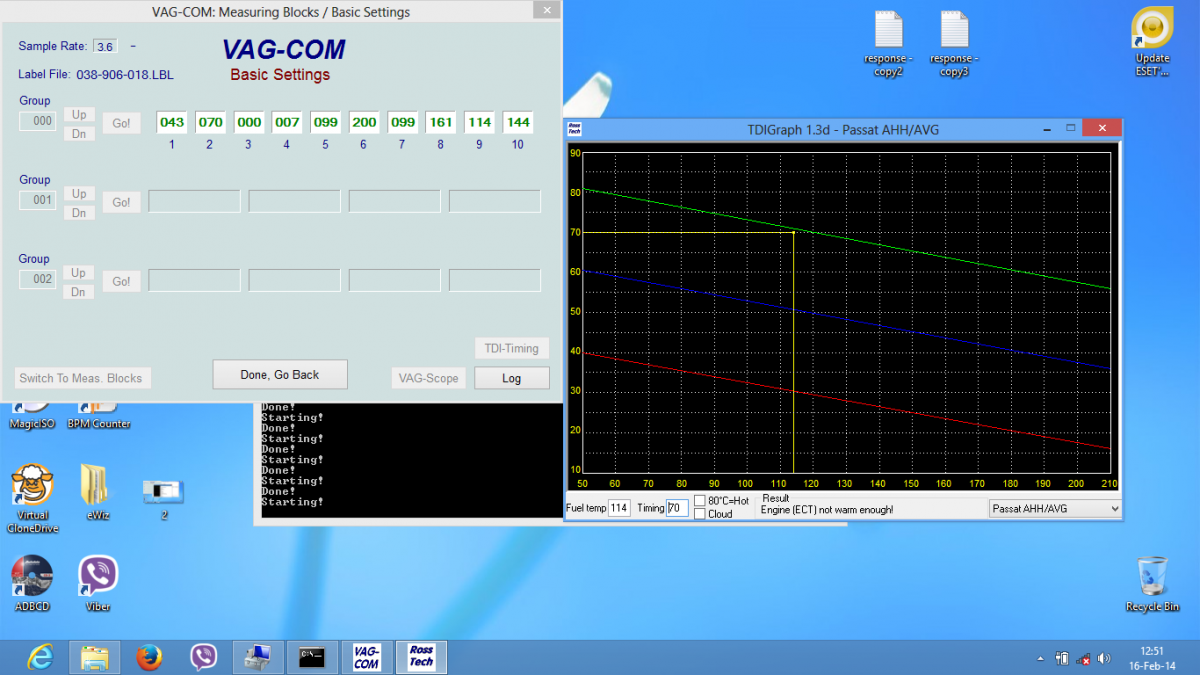Click Up for Group 001

tap(79, 193)
